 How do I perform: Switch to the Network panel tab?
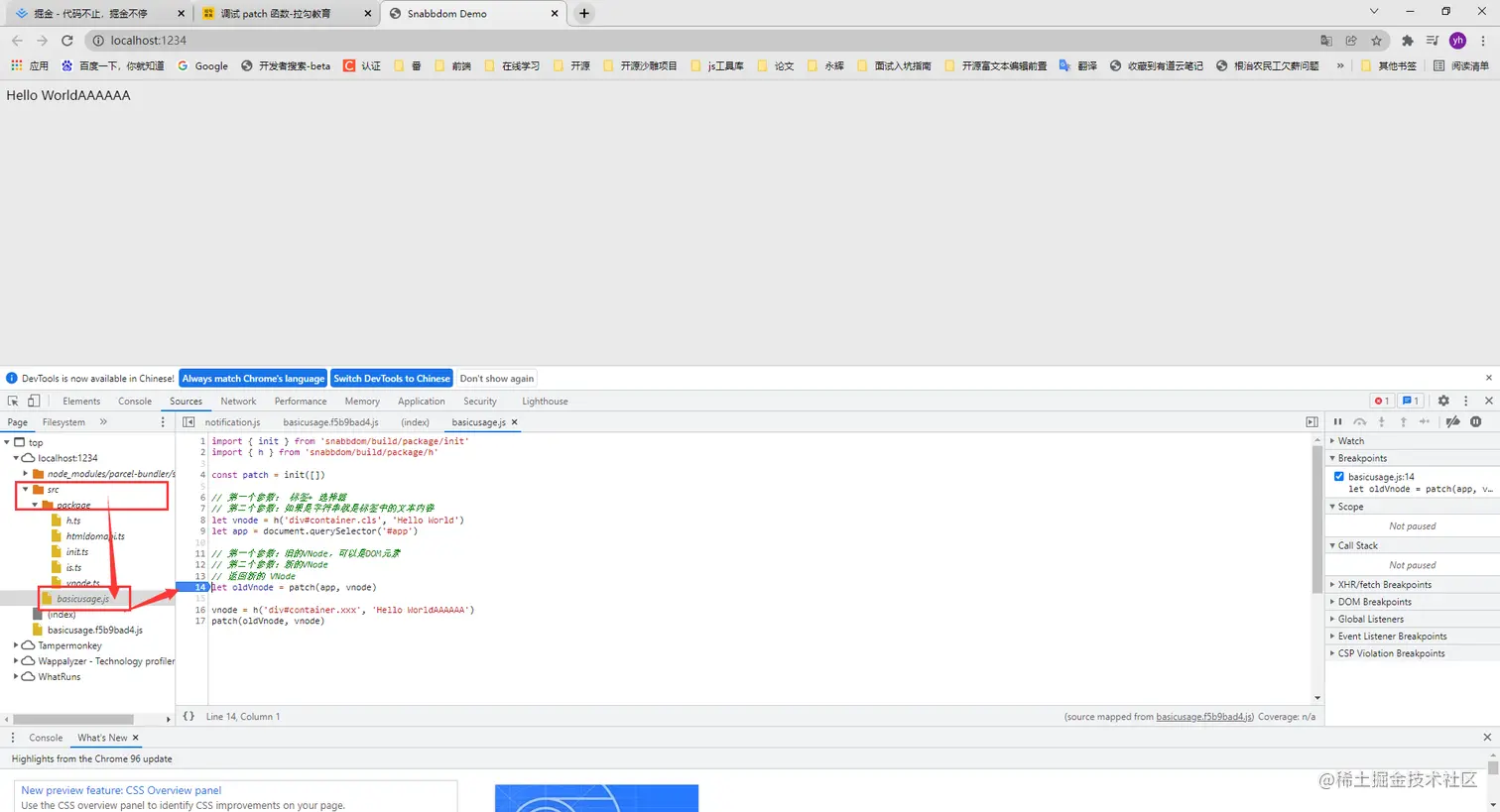point(238,402)
